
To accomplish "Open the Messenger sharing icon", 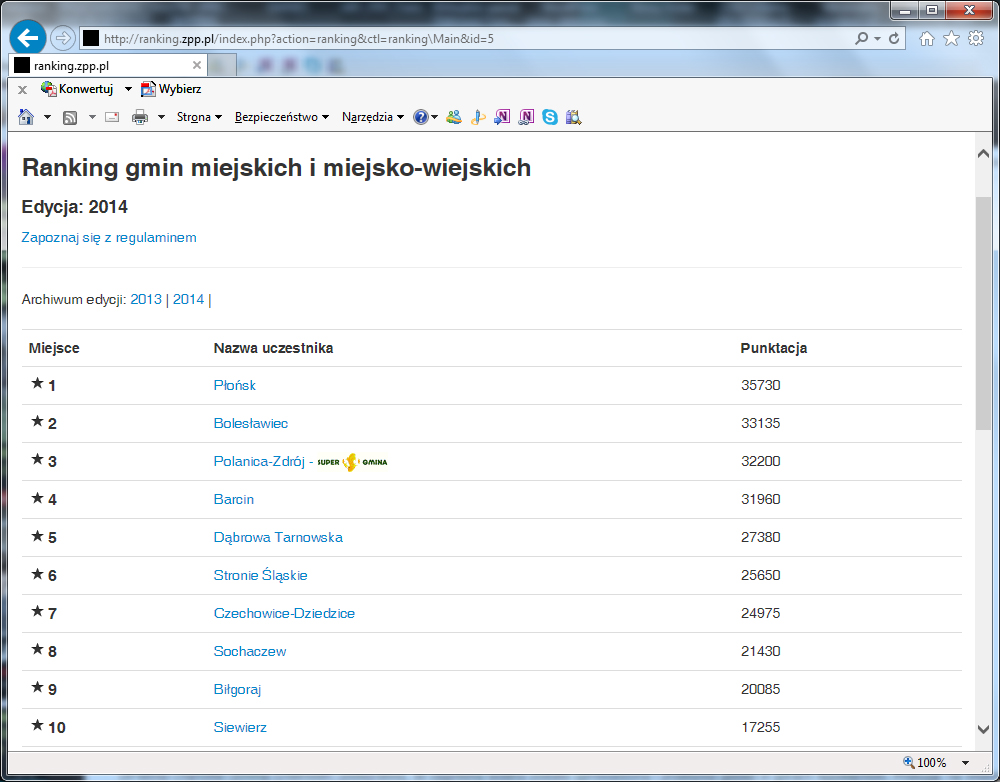I will pos(454,117).
